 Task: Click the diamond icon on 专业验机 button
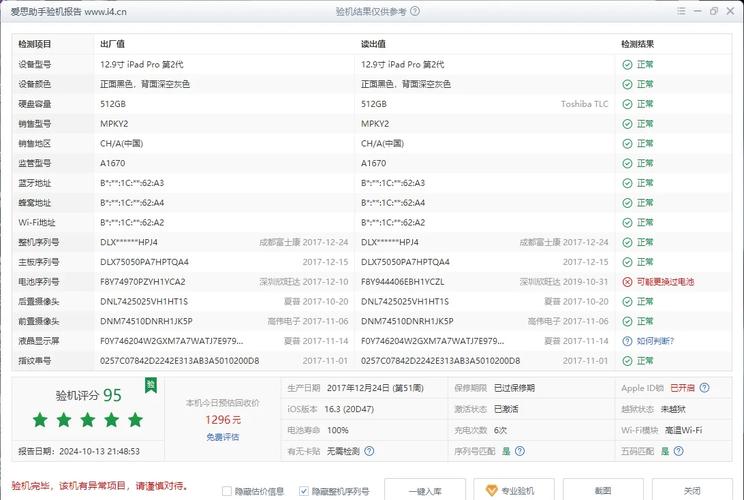[491, 491]
